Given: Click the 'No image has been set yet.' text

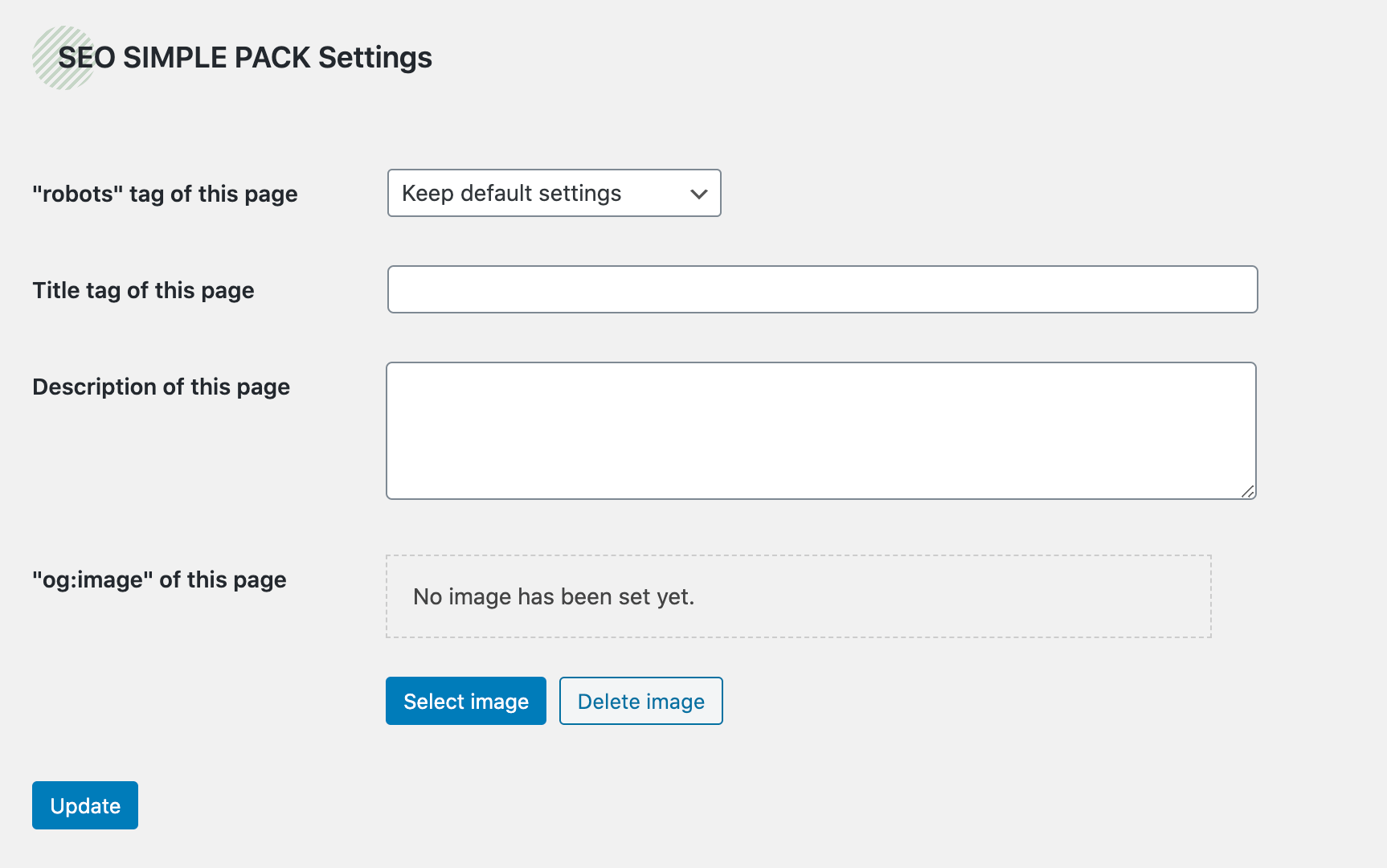Looking at the screenshot, I should pos(554,596).
